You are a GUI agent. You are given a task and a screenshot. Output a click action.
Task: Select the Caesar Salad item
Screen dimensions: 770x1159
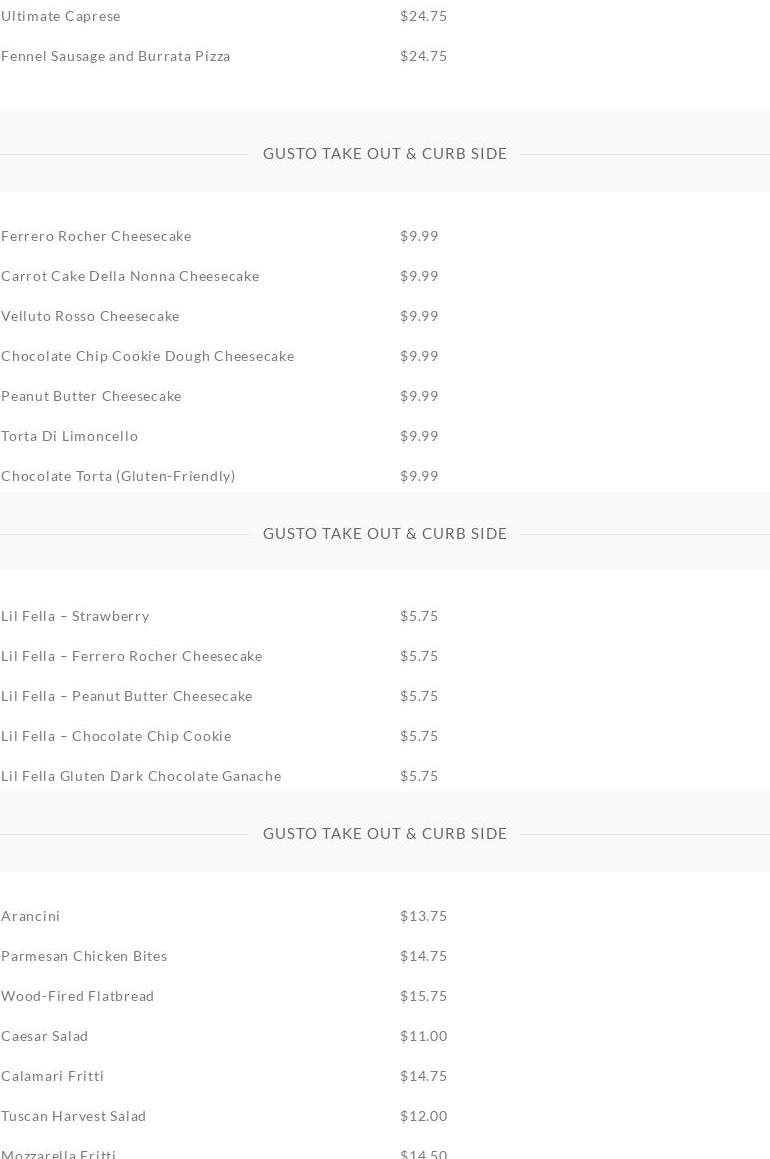coord(44,1036)
